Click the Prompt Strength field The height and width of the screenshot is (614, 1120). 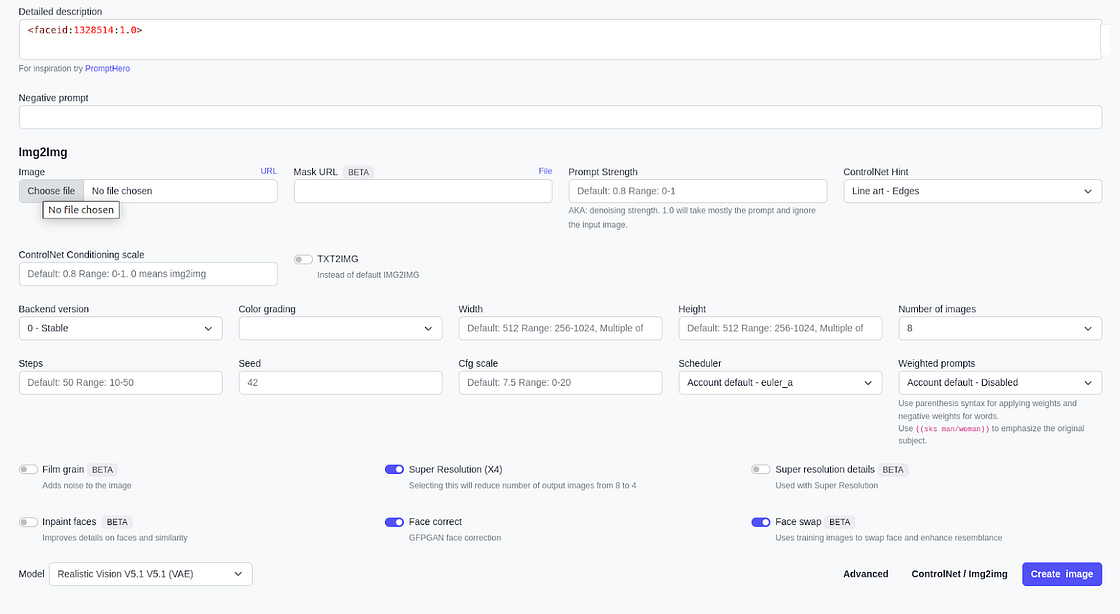pos(698,191)
